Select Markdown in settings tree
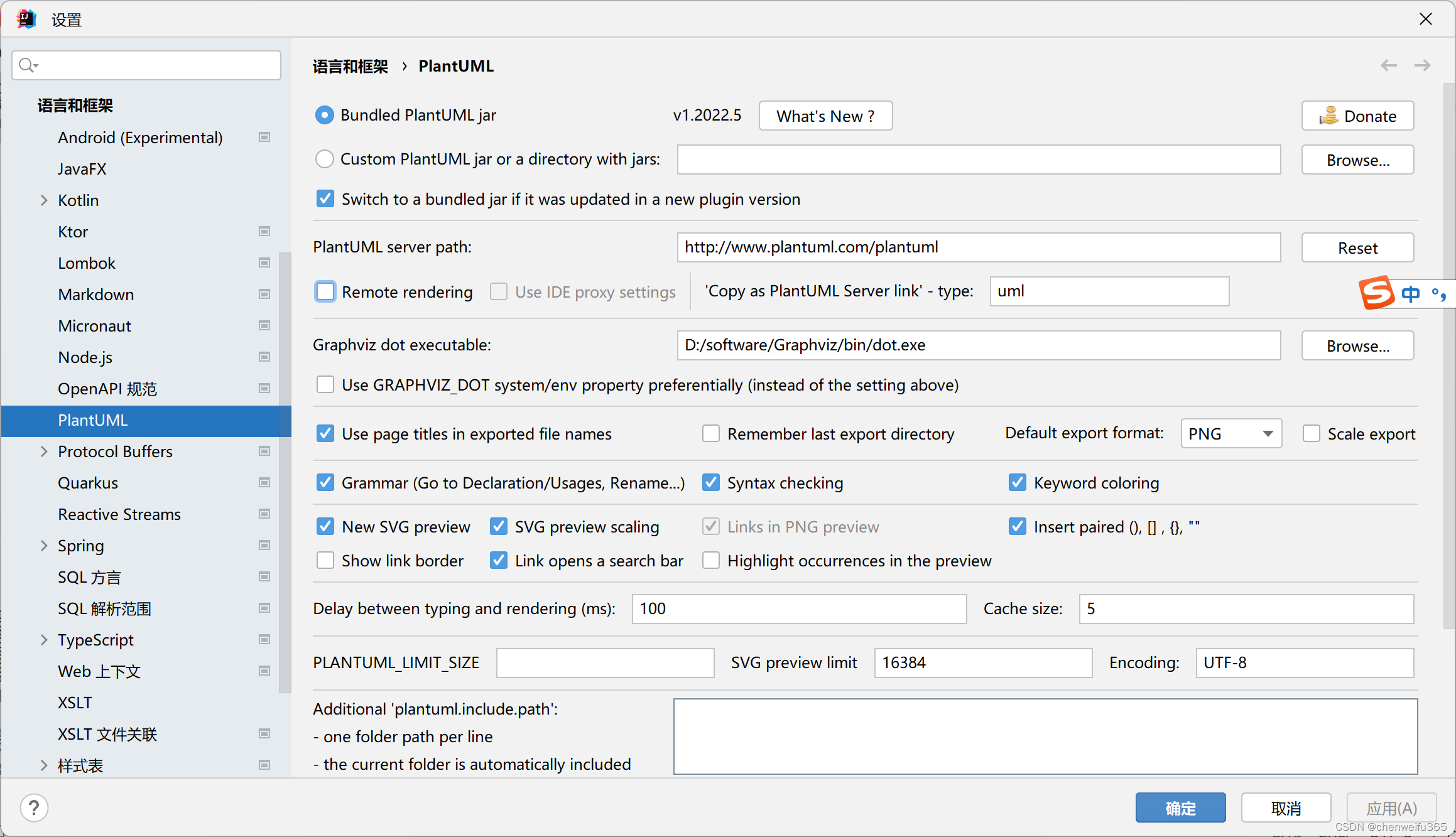Image resolution: width=1456 pixels, height=837 pixels. click(95, 294)
